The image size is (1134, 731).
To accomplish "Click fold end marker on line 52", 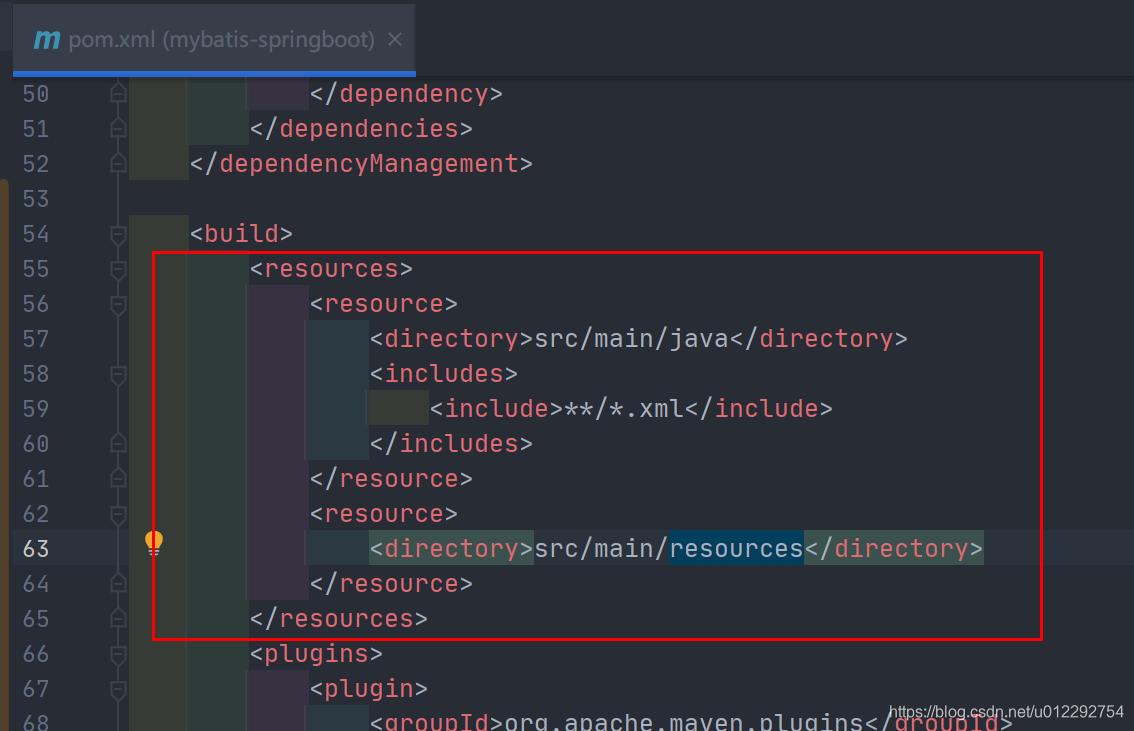I will pyautogui.click(x=118, y=163).
